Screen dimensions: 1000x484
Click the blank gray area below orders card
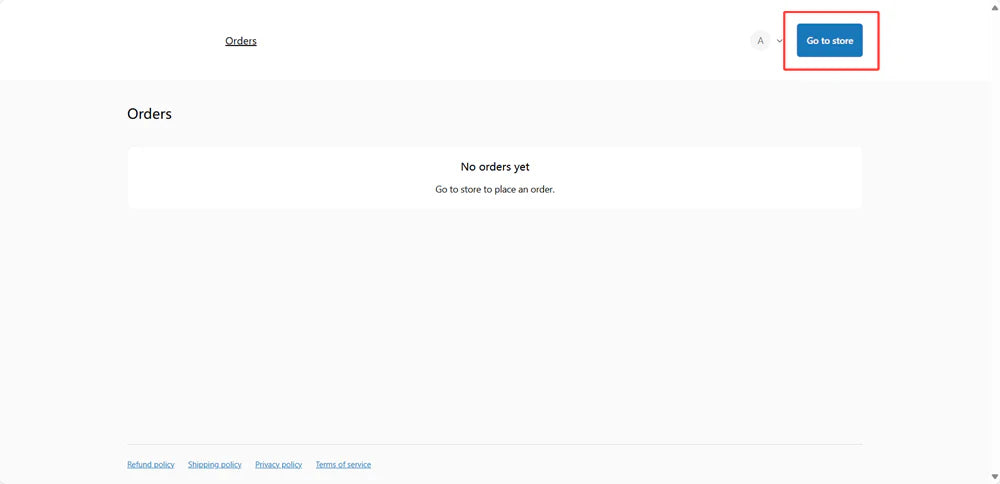(x=495, y=320)
